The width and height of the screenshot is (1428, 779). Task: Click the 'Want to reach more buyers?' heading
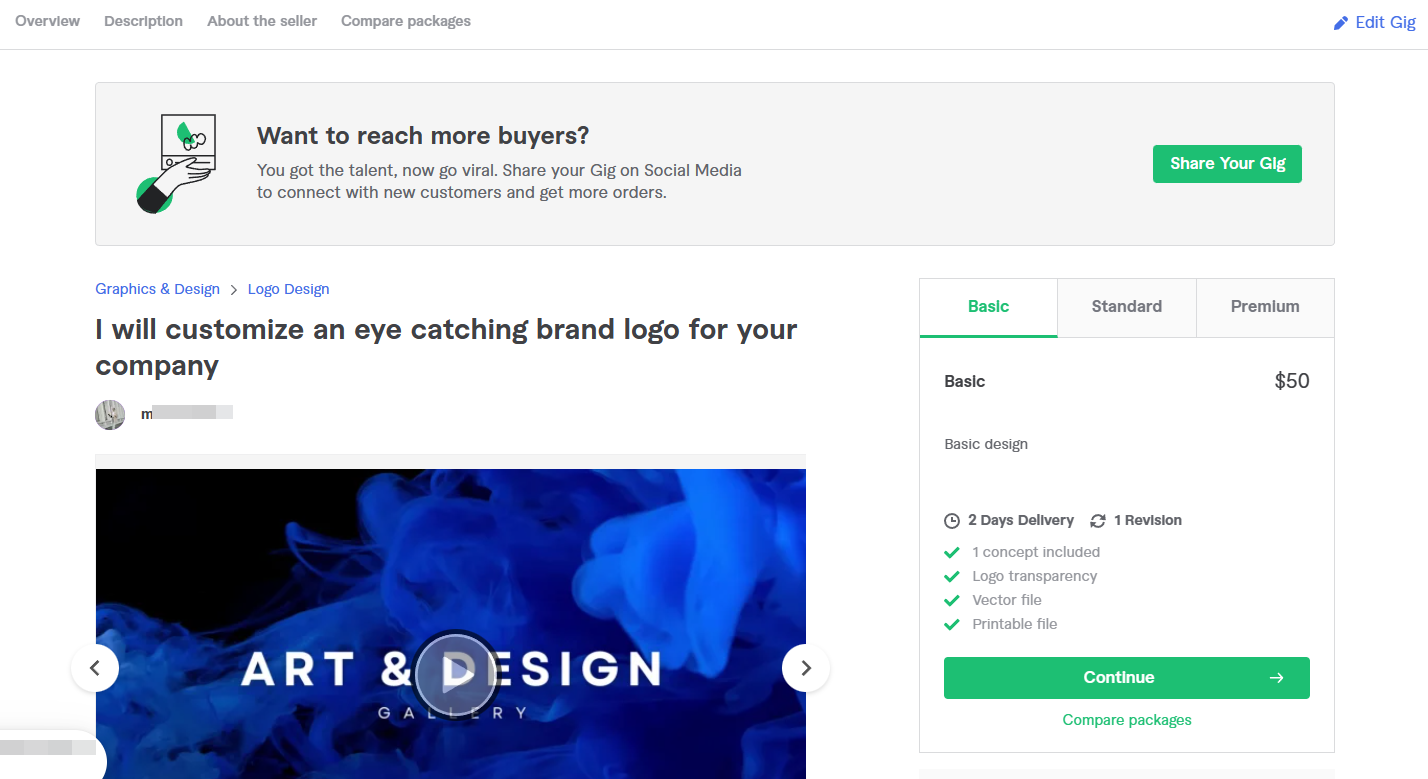pos(423,135)
